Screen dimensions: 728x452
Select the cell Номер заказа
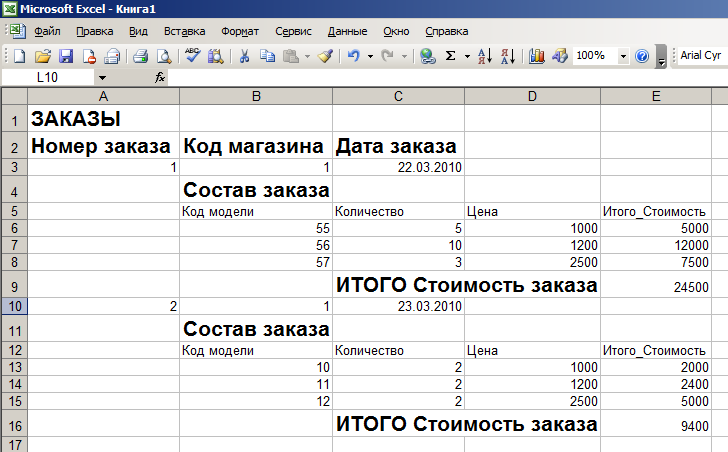click(104, 146)
